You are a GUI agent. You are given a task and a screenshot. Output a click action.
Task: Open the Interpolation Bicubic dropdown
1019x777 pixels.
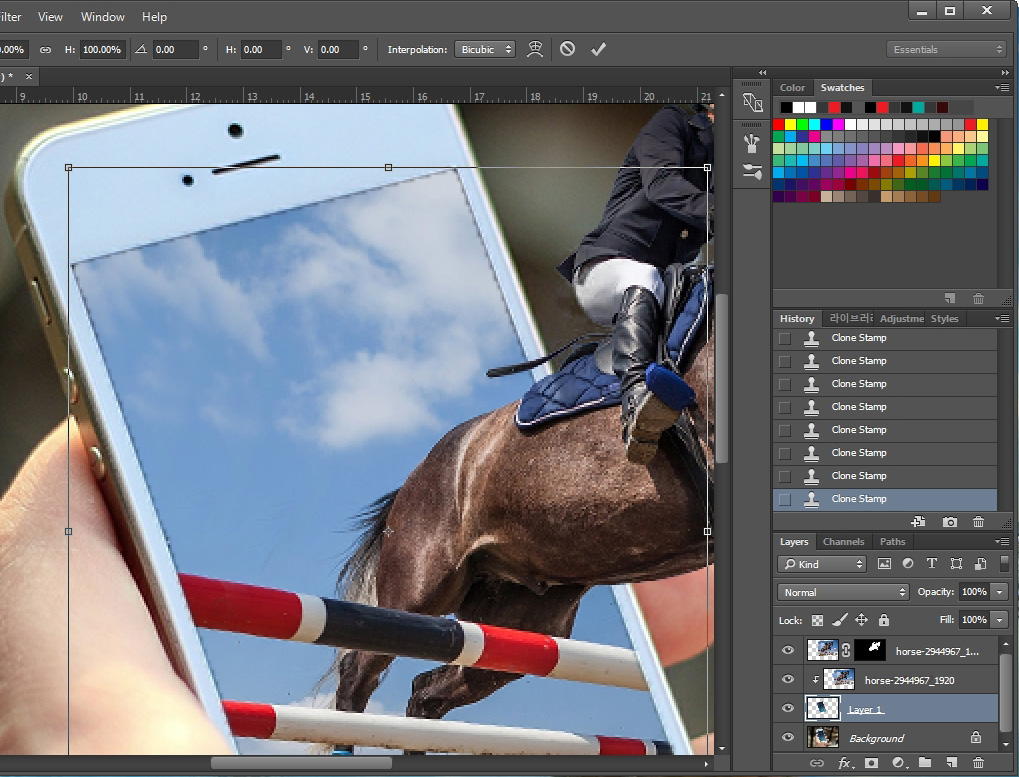coord(485,48)
